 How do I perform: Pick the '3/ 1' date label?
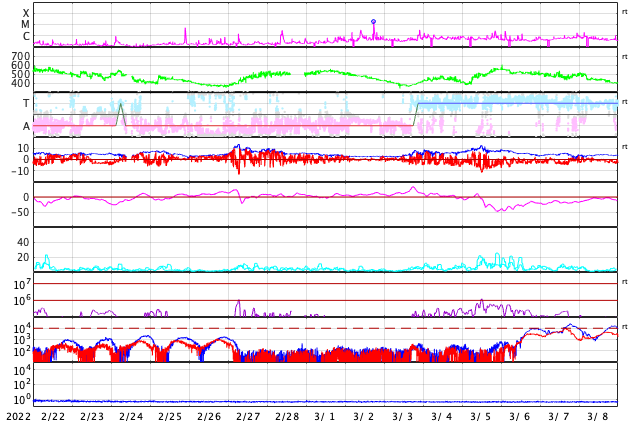(325, 417)
